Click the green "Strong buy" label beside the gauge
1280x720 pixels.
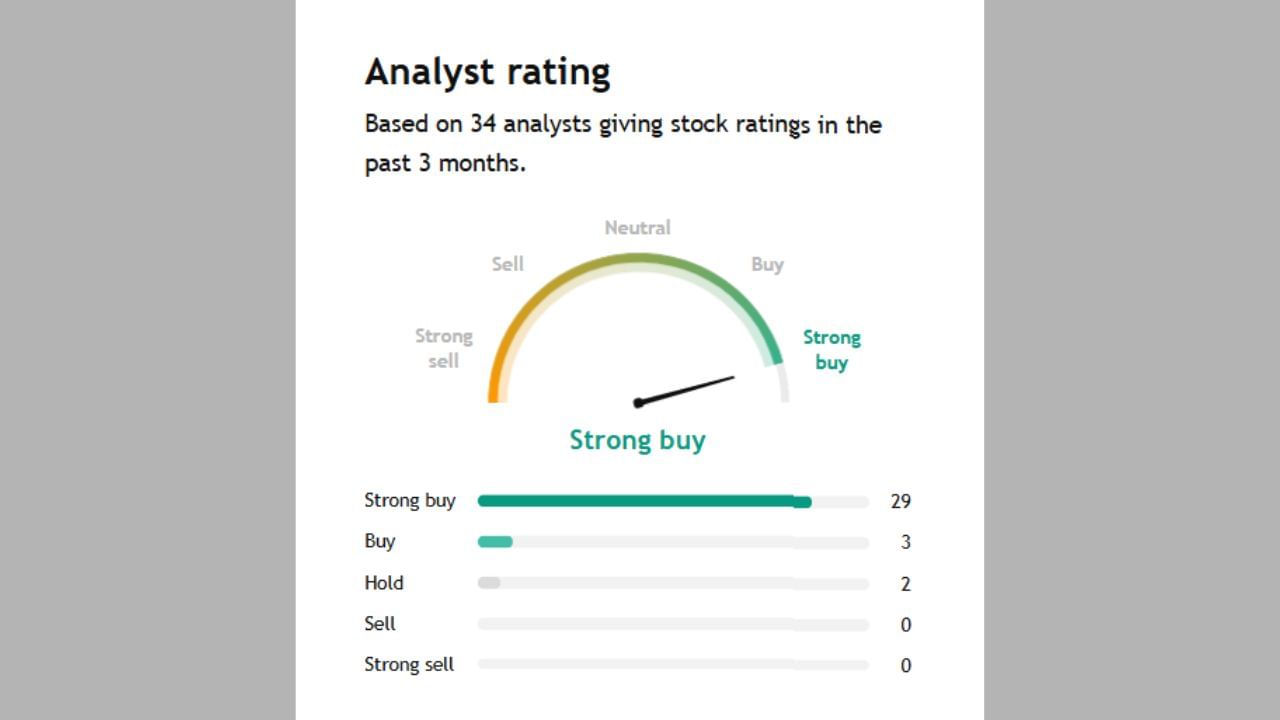click(x=831, y=349)
